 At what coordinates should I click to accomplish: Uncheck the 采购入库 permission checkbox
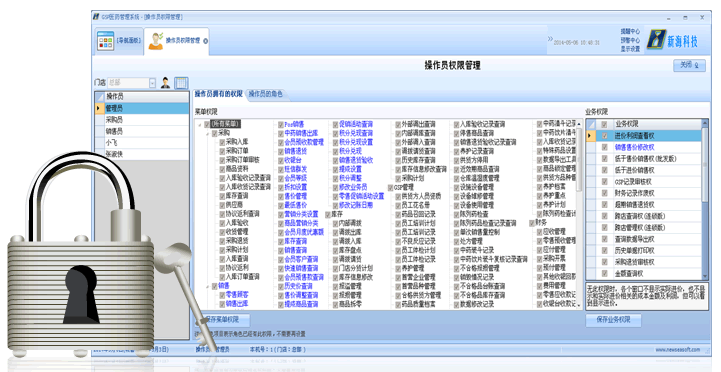click(222, 142)
